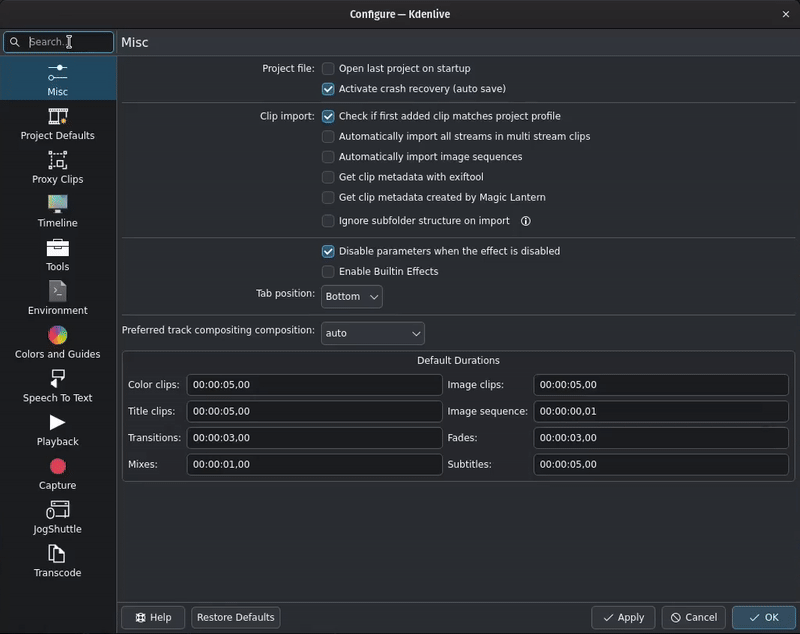Toggle Activate crash recovery auto save
800x634 pixels.
coord(328,89)
